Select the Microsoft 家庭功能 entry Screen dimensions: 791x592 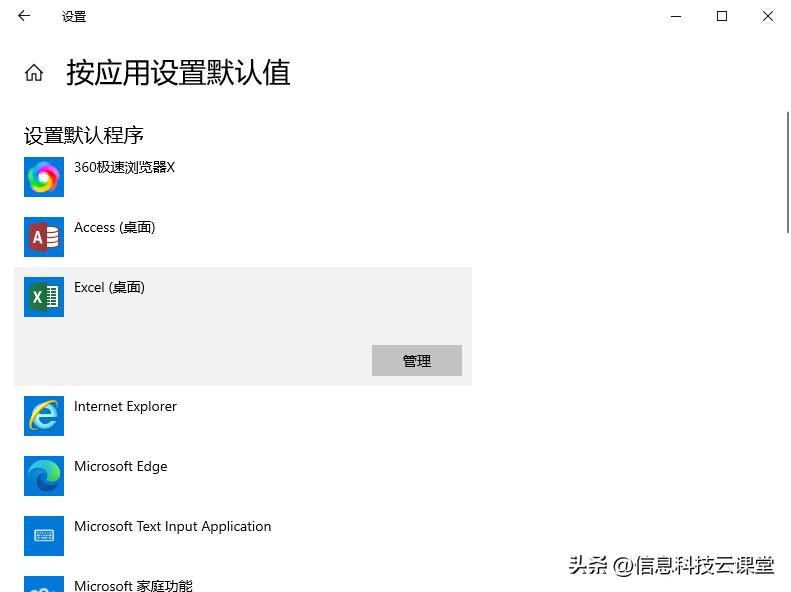(133, 585)
